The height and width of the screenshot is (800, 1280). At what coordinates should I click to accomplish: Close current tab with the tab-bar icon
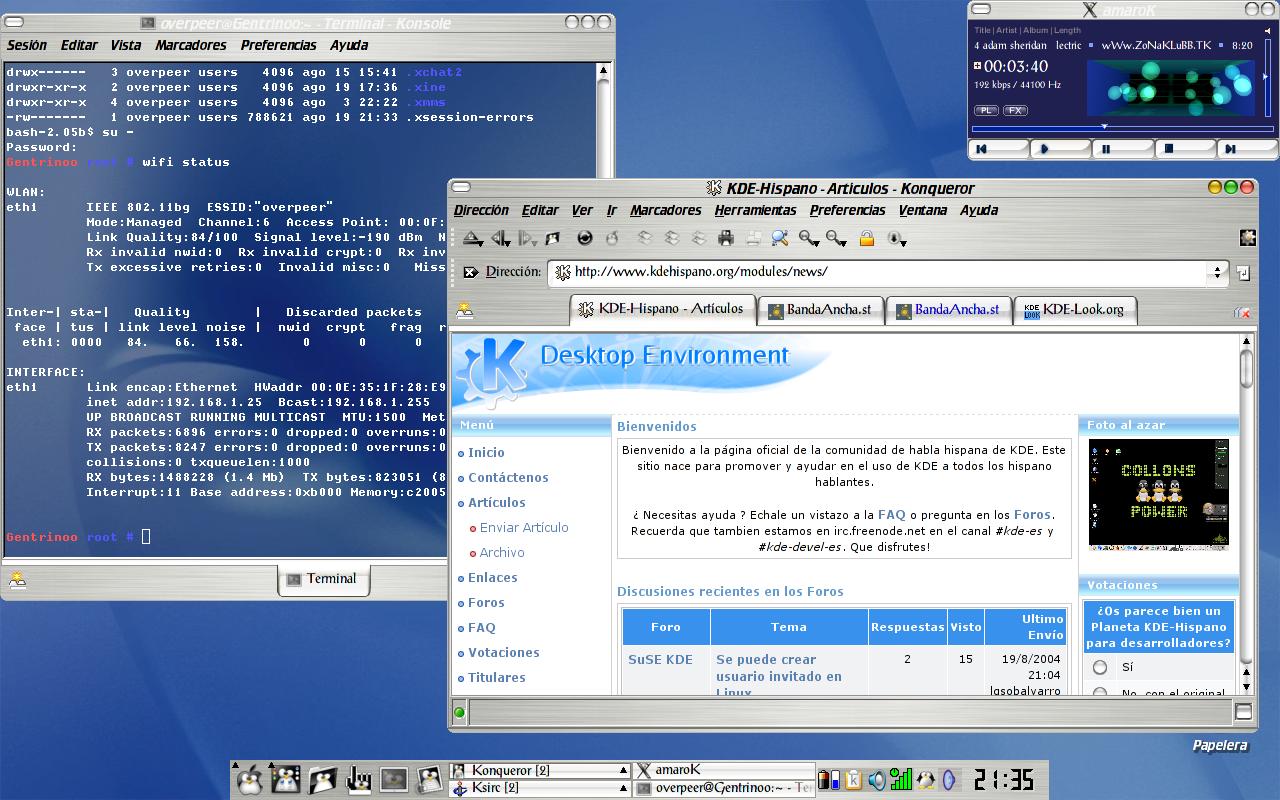1241,312
